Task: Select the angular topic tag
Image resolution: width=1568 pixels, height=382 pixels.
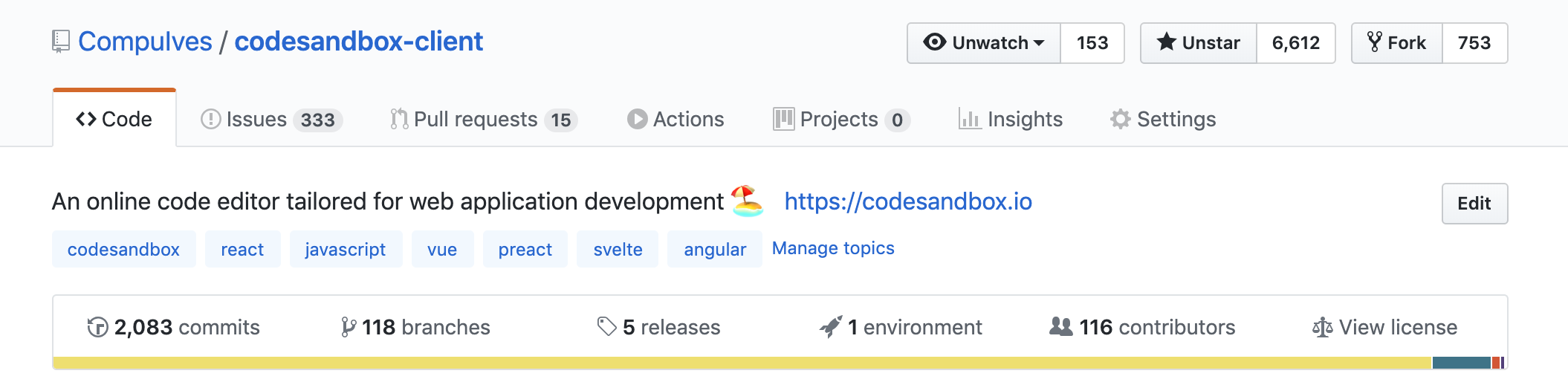Action: point(715,249)
